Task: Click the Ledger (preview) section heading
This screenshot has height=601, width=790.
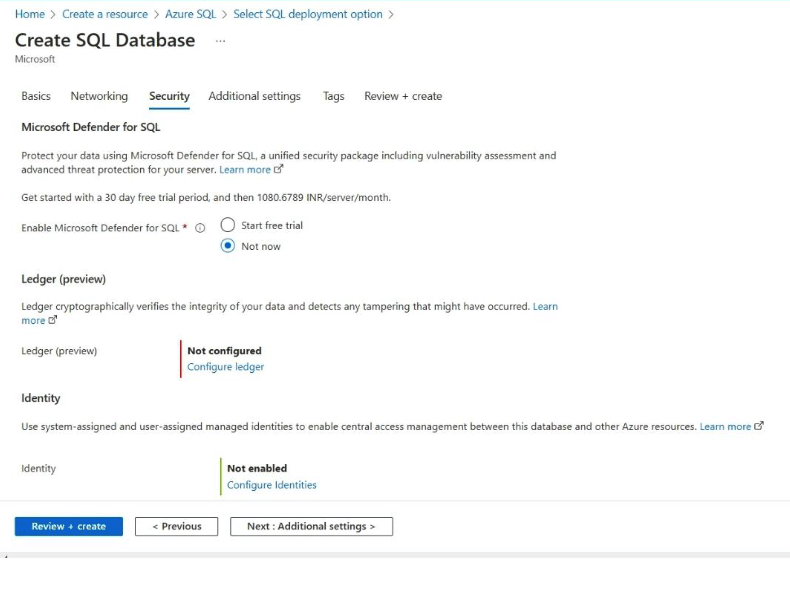Action: click(x=63, y=279)
